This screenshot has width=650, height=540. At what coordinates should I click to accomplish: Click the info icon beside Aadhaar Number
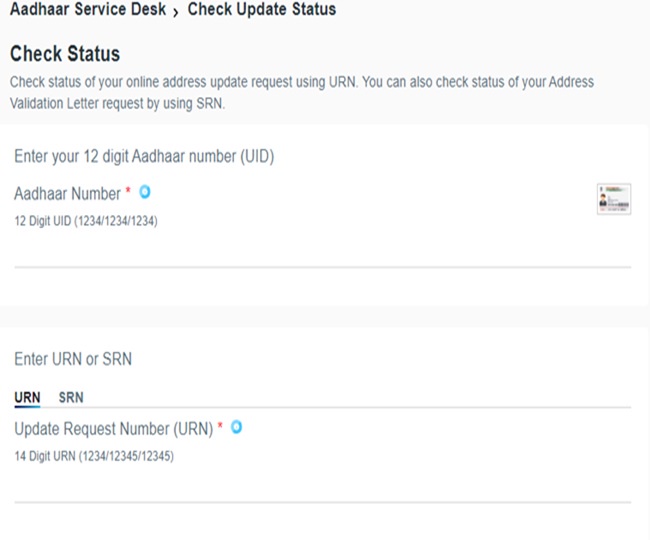click(145, 191)
